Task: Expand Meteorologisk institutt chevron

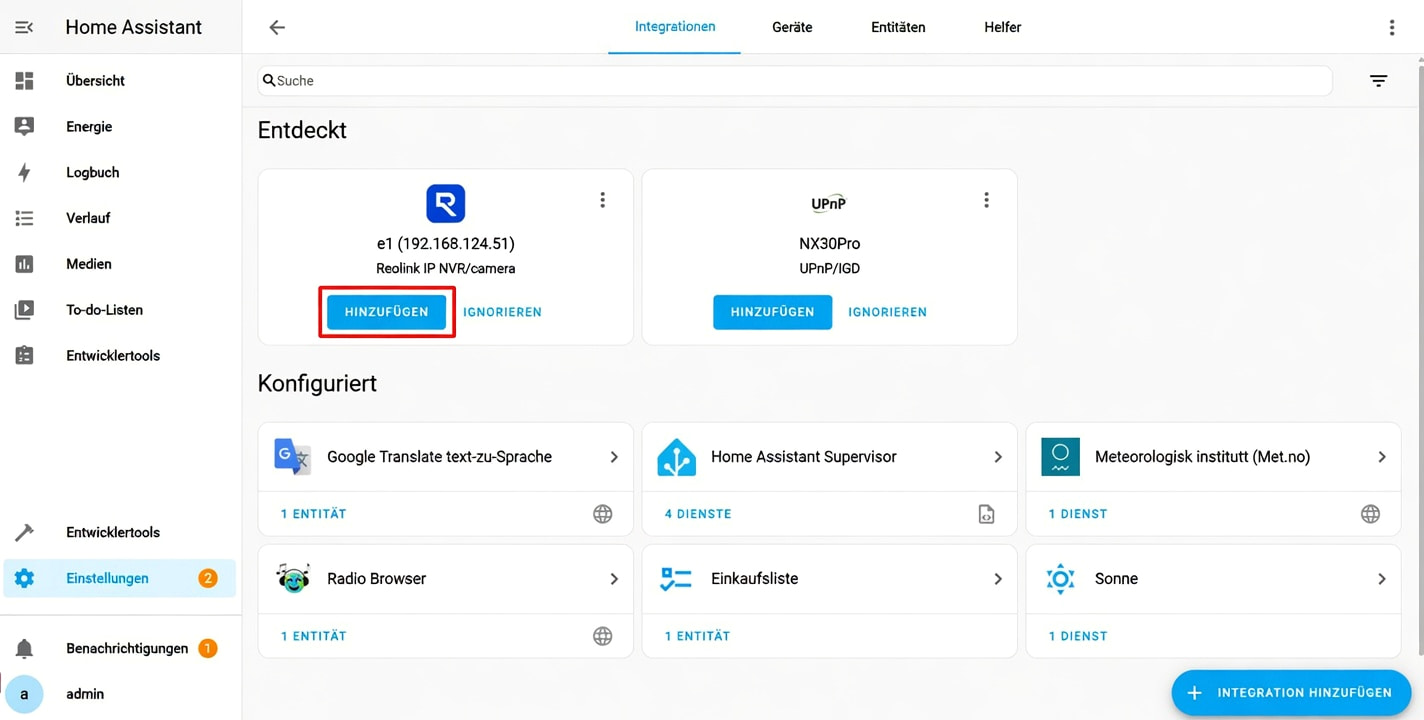Action: pyautogui.click(x=1382, y=457)
